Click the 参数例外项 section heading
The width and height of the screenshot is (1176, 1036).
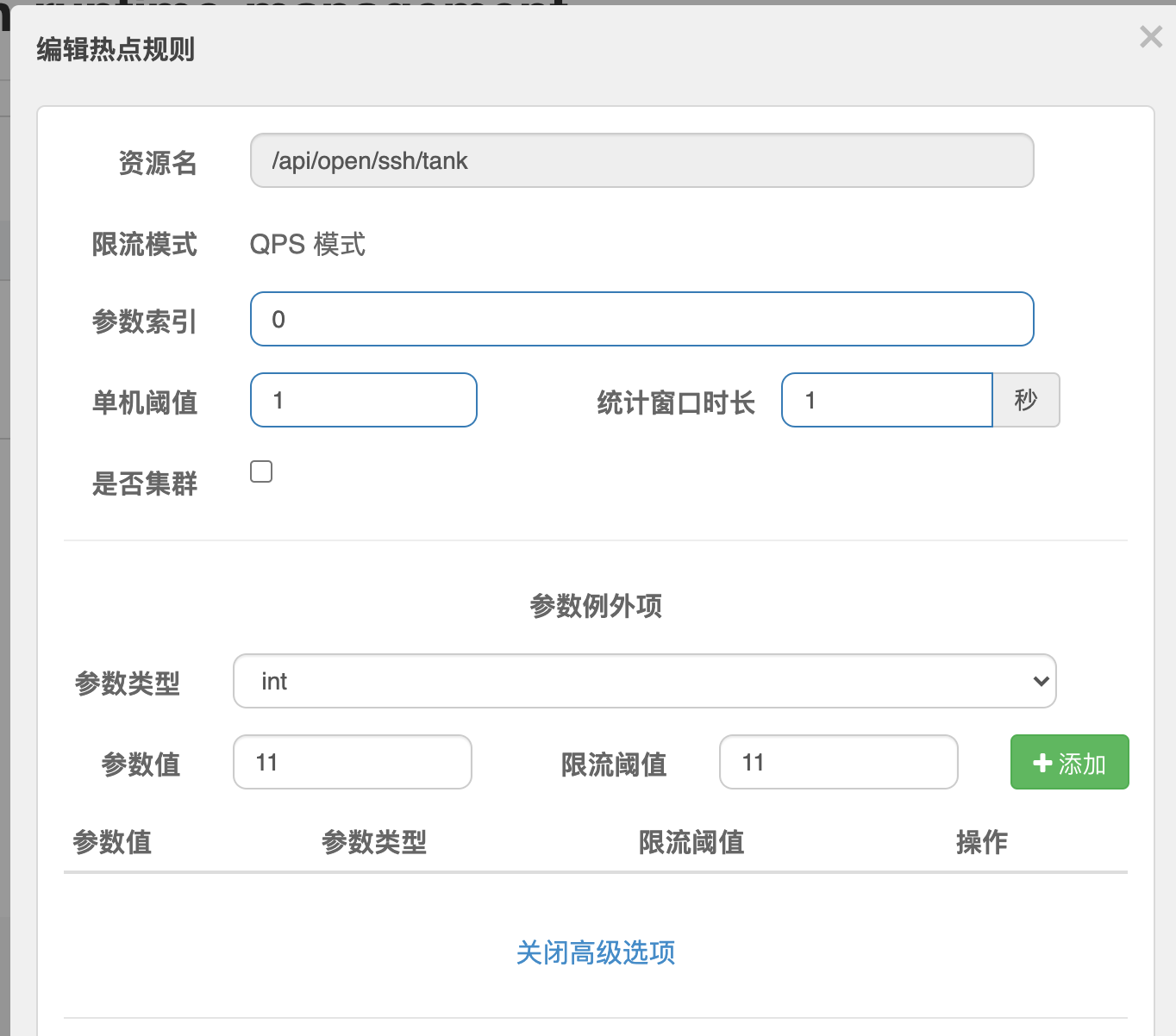tap(595, 606)
